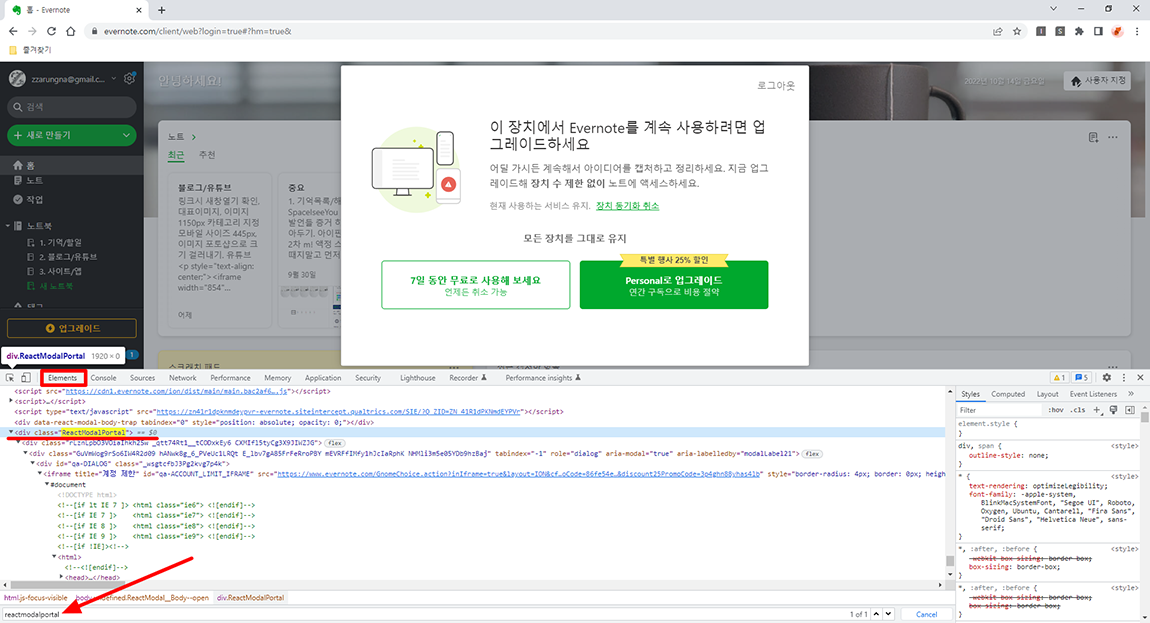Click Cancel in DevTools search bar

point(926,614)
